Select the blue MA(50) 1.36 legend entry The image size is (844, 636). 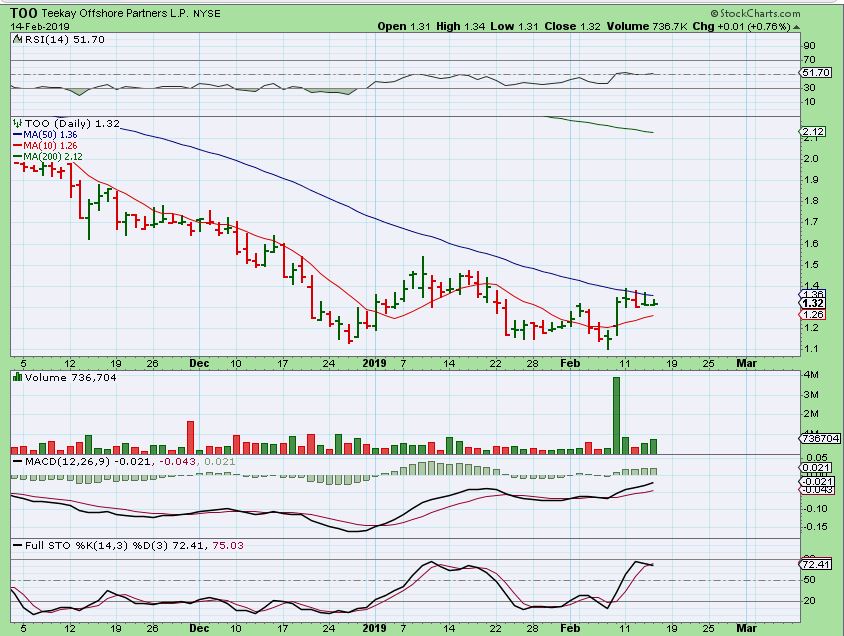coord(45,135)
